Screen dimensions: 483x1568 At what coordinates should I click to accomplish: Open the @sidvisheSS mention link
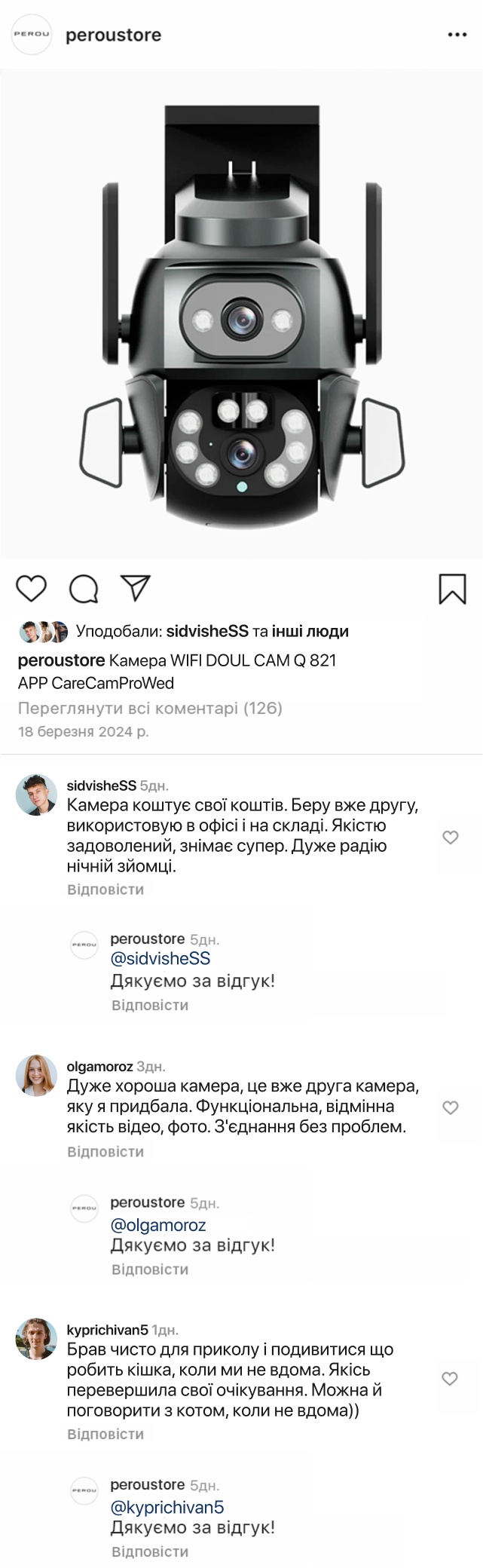click(160, 959)
